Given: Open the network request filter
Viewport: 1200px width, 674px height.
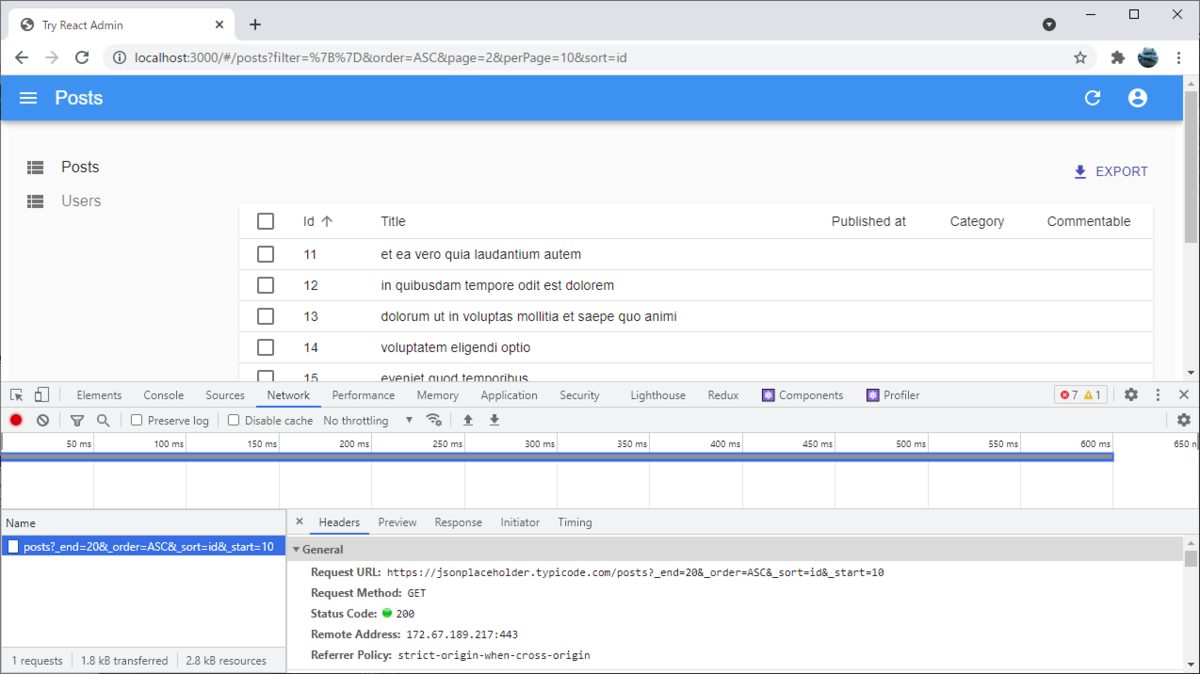Looking at the screenshot, I should coord(77,420).
